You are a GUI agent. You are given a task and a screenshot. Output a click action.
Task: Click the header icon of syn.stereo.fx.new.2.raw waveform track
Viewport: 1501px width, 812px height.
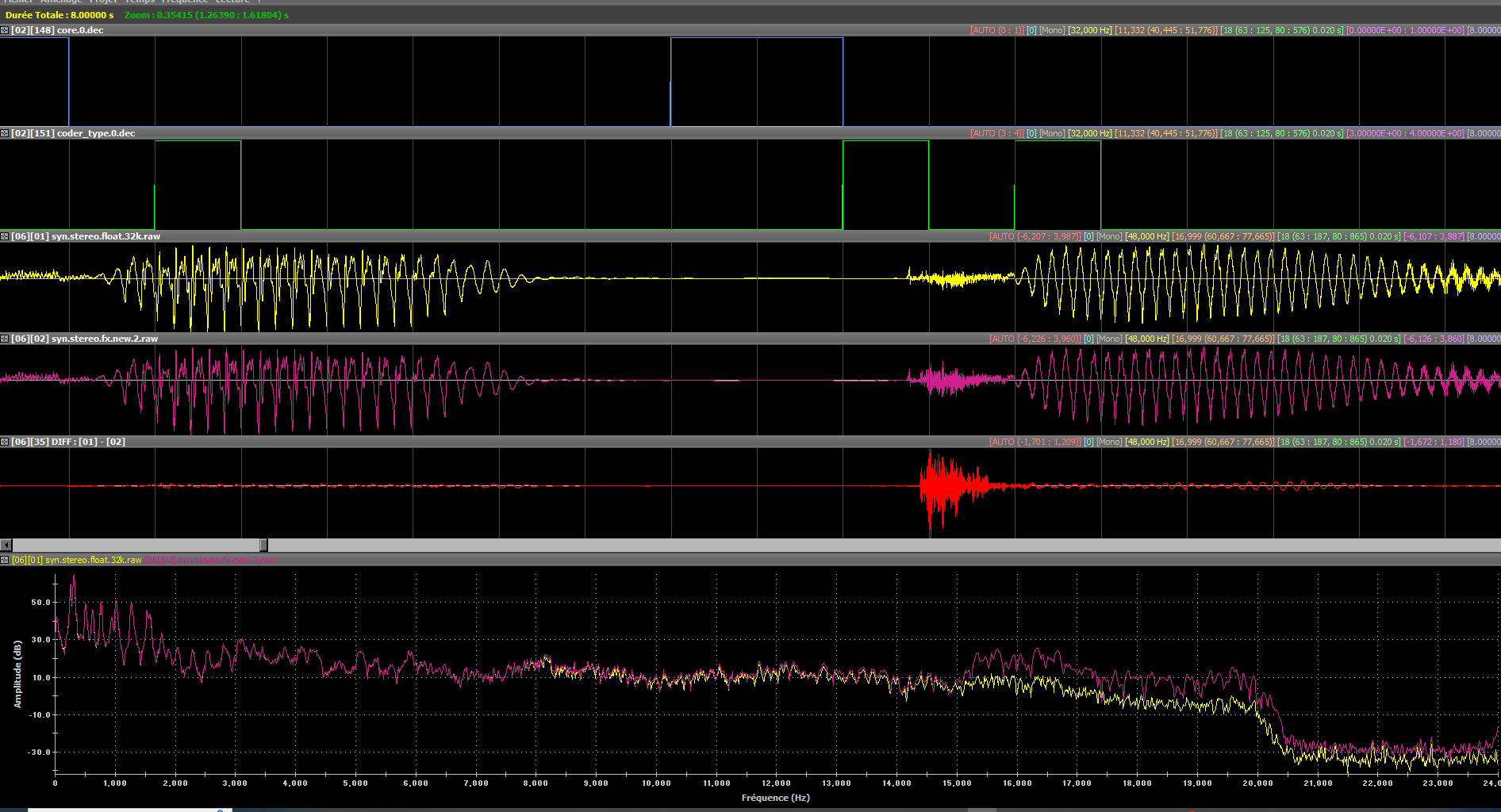(x=5, y=339)
